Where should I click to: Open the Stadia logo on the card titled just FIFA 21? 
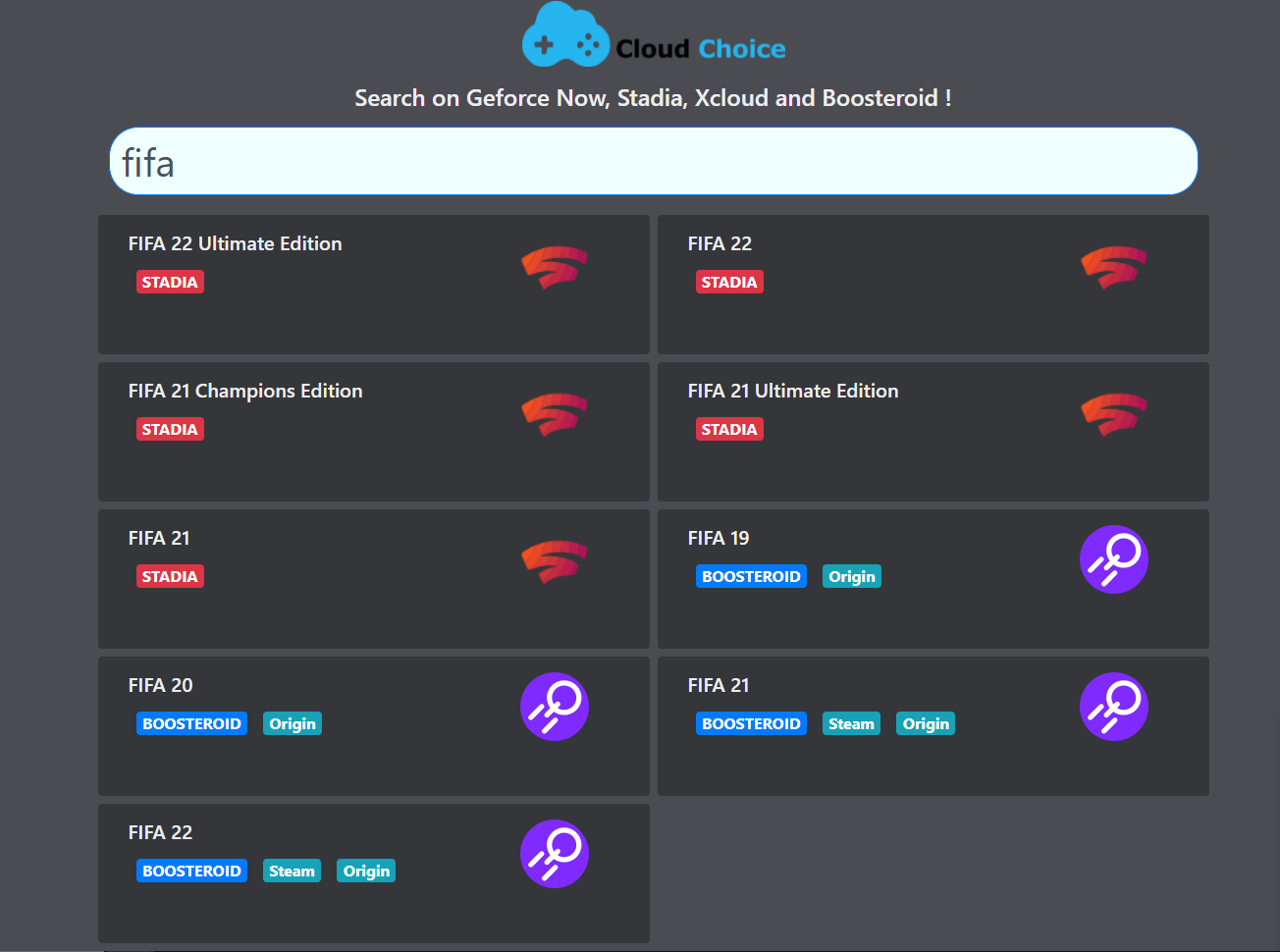(x=555, y=561)
